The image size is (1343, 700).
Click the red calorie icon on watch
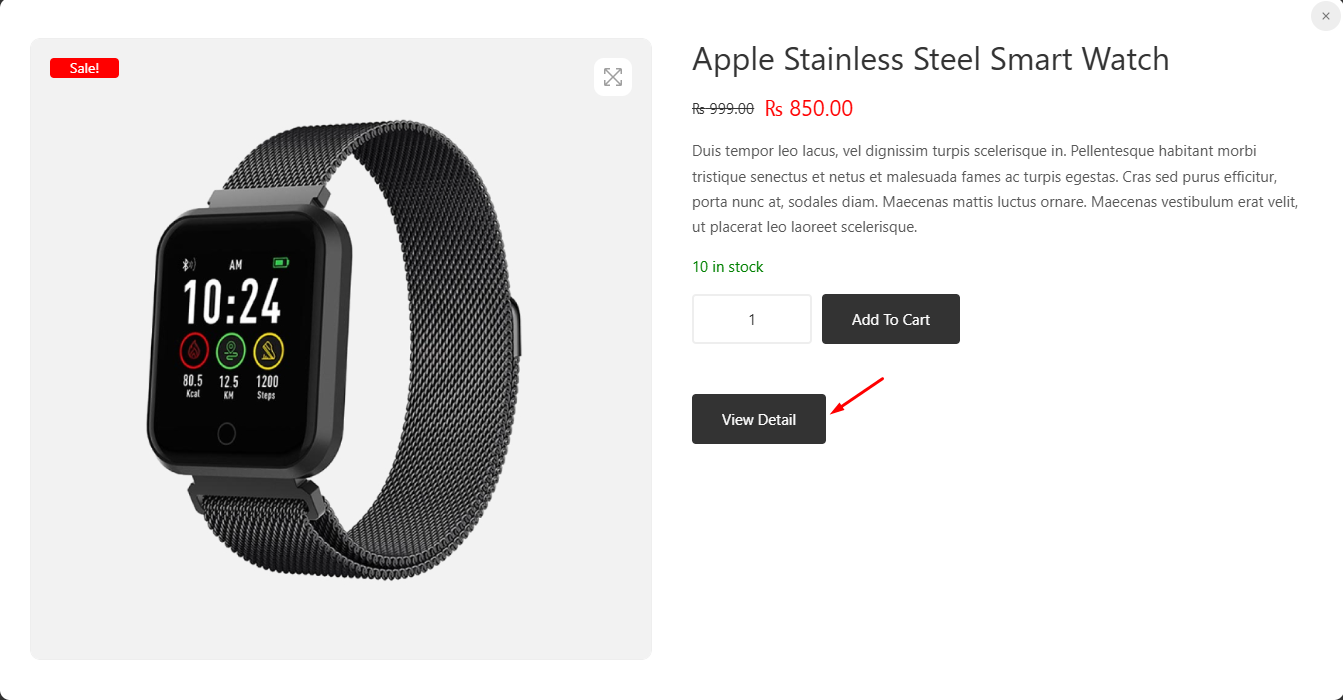pos(193,351)
